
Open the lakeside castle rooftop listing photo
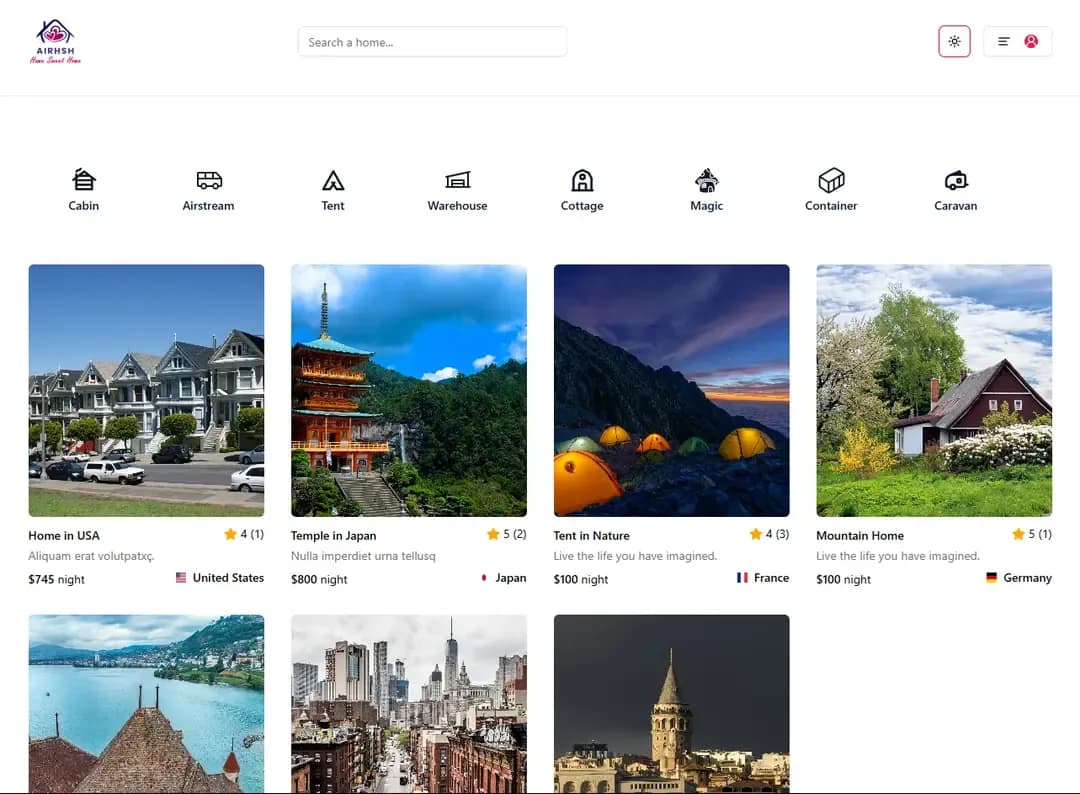[146, 704]
